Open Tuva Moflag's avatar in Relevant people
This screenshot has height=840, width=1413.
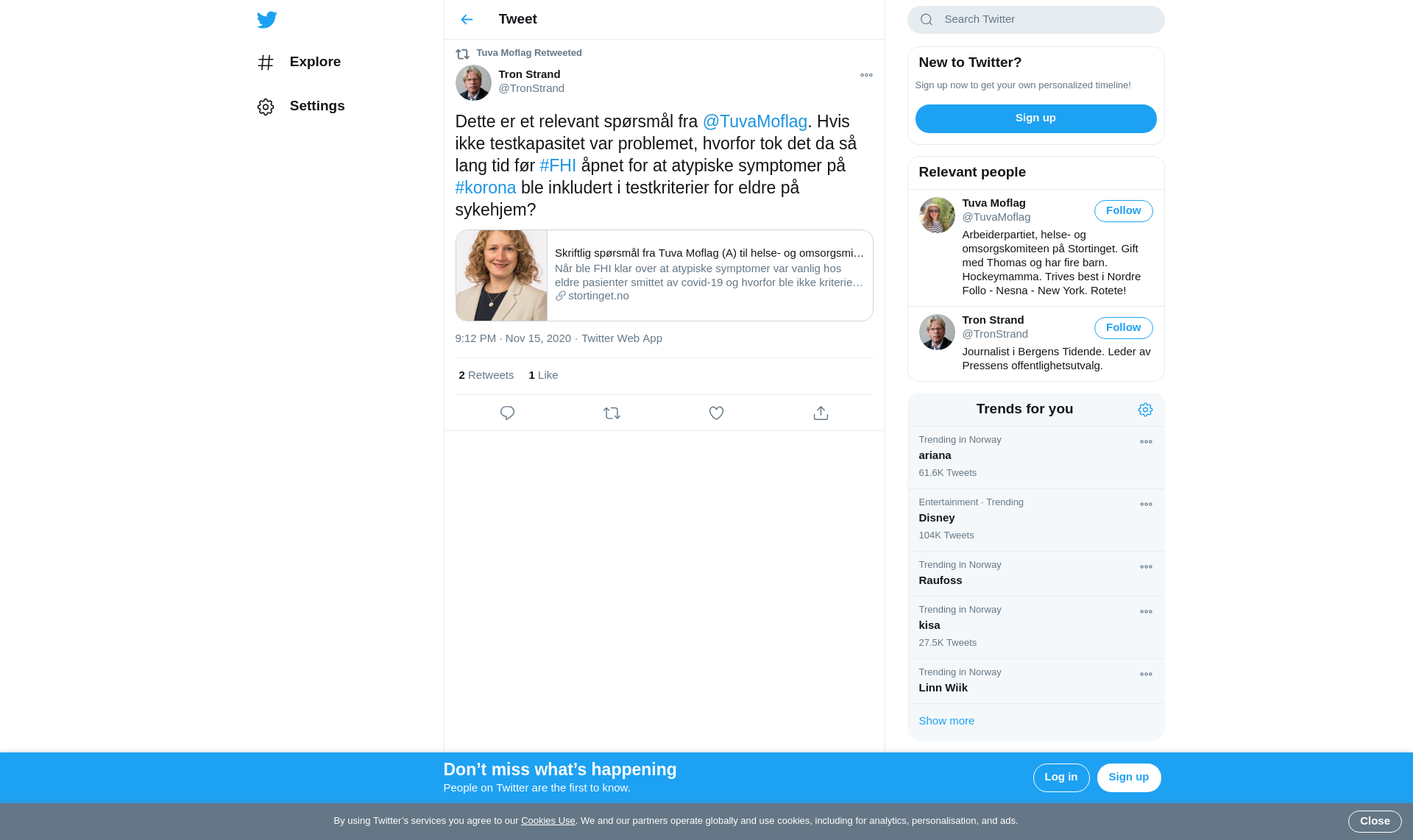[x=937, y=215]
